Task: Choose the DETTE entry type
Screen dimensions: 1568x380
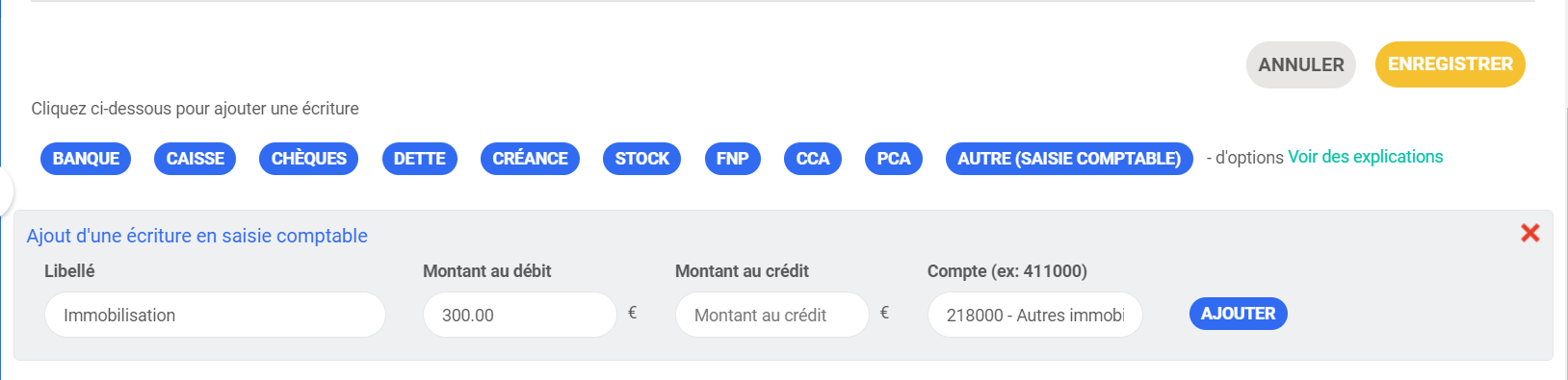Action: coord(419,159)
